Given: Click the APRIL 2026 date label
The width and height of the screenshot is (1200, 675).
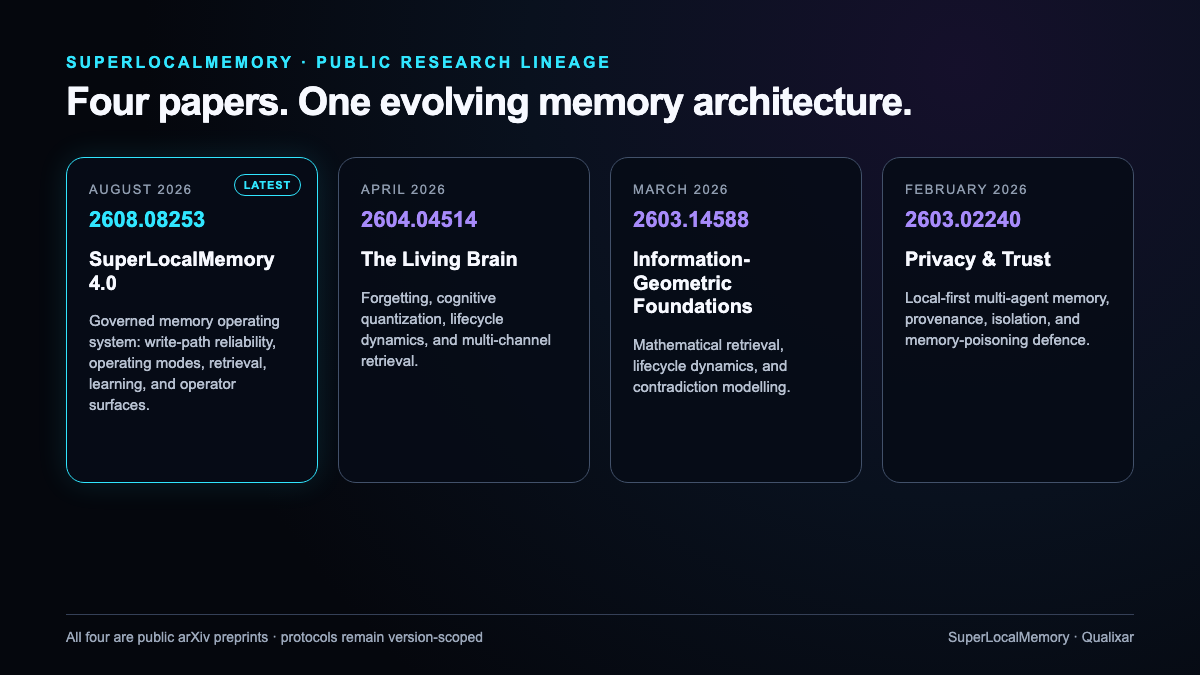Looking at the screenshot, I should click(403, 189).
